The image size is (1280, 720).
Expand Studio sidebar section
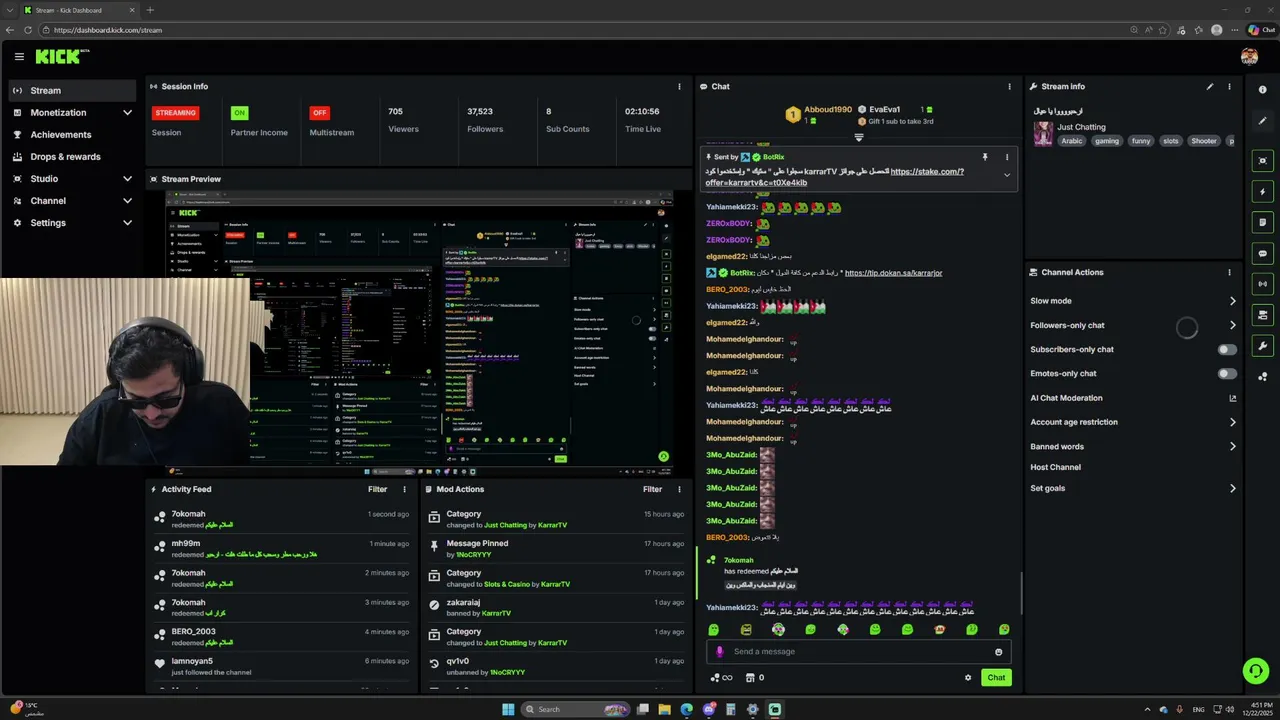[127, 179]
